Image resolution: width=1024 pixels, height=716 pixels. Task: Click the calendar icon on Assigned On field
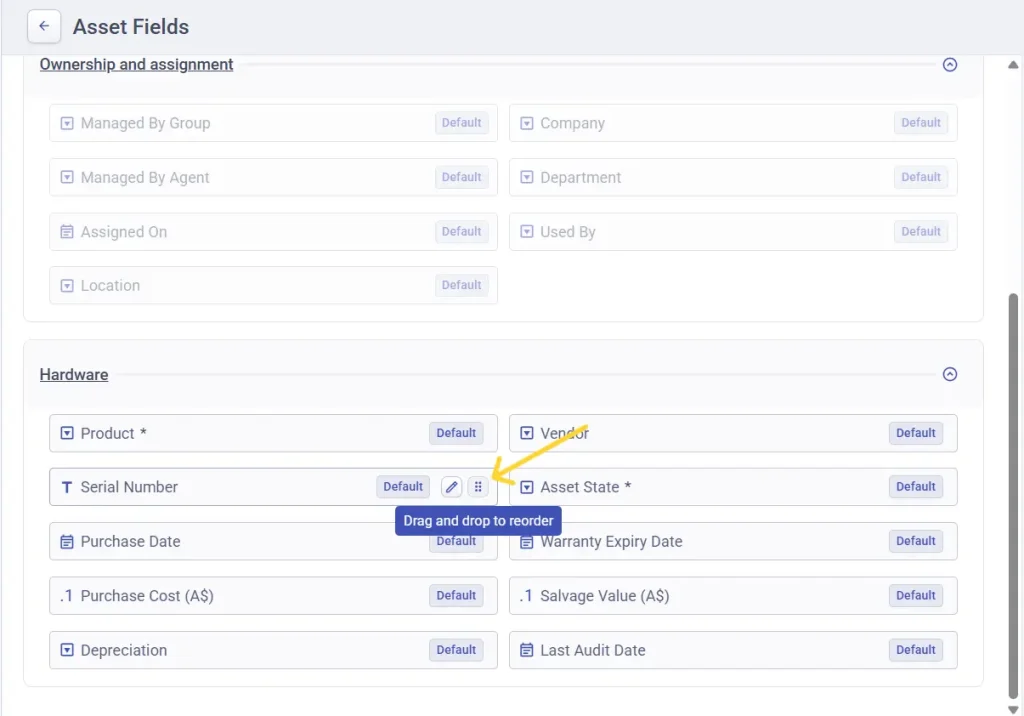pyautogui.click(x=67, y=231)
